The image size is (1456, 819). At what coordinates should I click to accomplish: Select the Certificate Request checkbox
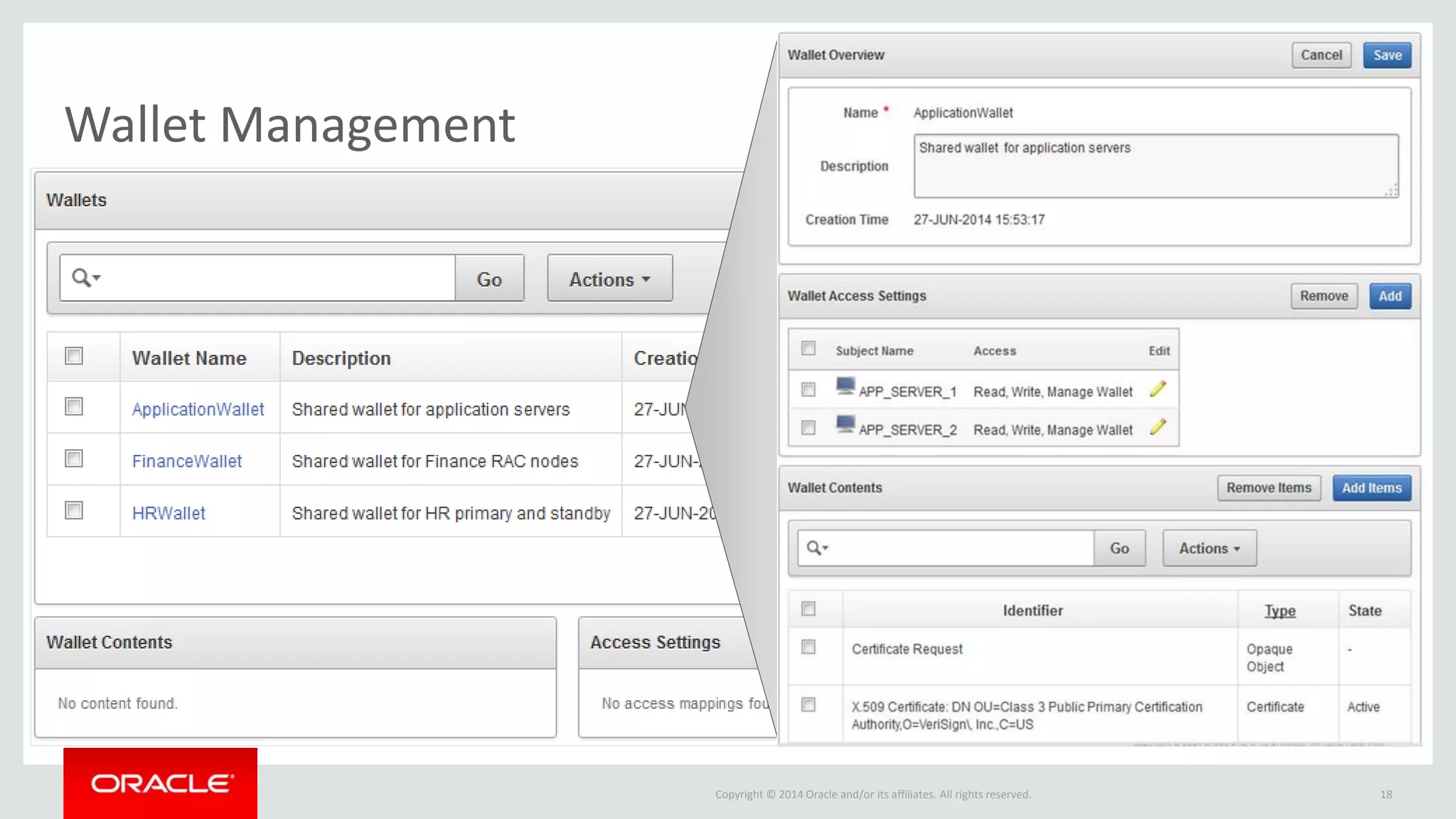(x=808, y=647)
